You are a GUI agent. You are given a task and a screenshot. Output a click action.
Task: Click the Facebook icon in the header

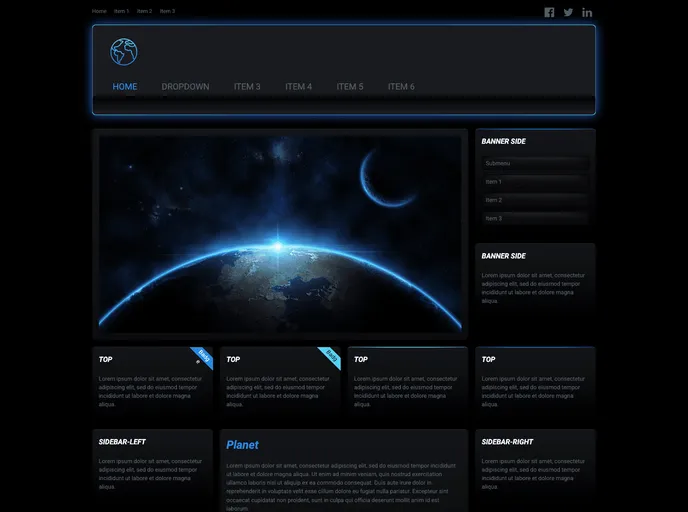point(549,12)
